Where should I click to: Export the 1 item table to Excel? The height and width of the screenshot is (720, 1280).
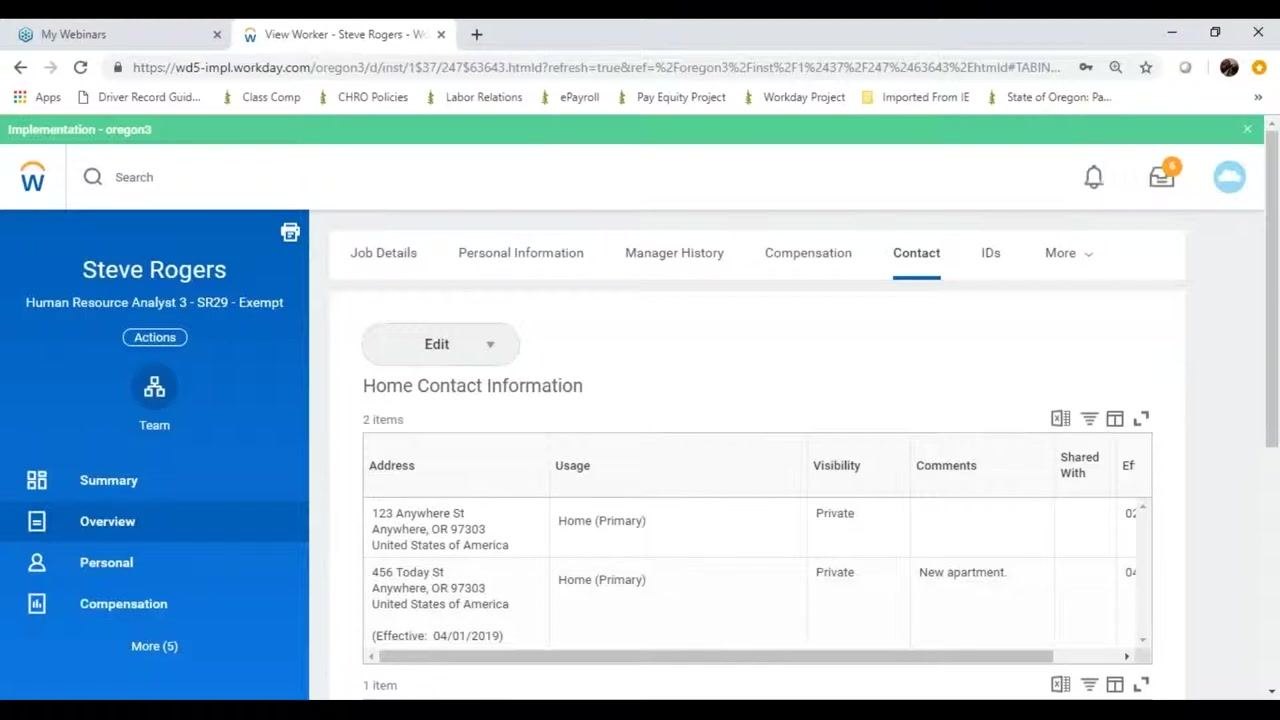tap(1060, 685)
